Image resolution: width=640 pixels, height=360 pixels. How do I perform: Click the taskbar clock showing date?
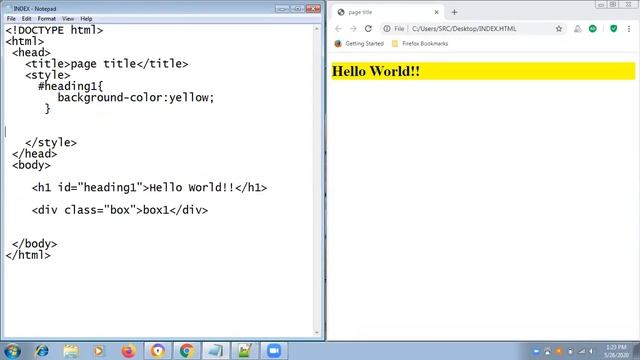tap(616, 351)
